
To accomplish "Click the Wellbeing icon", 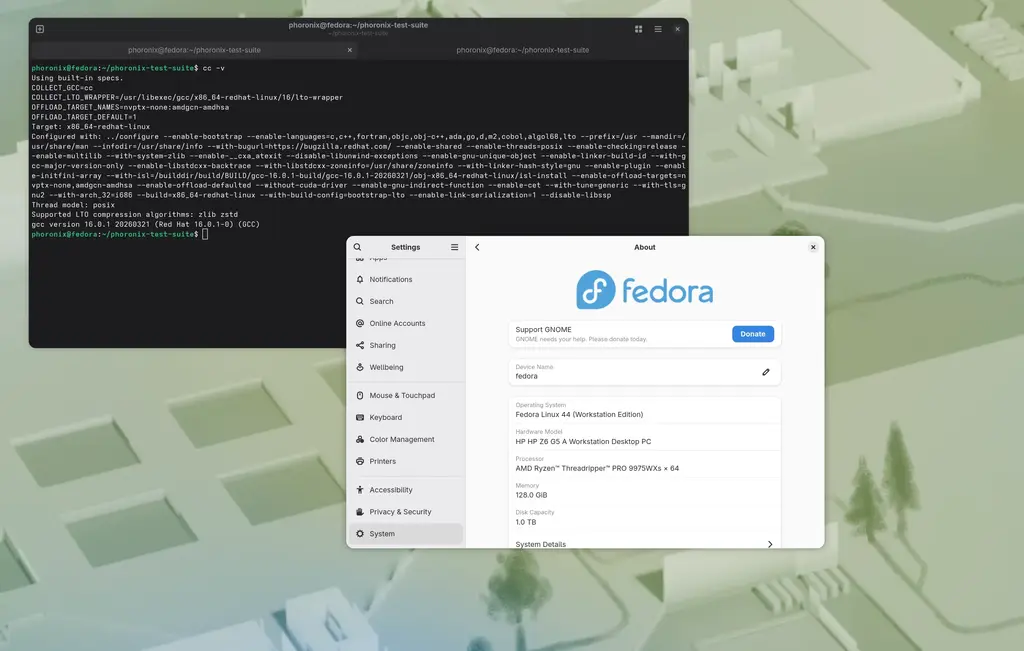I will [360, 367].
